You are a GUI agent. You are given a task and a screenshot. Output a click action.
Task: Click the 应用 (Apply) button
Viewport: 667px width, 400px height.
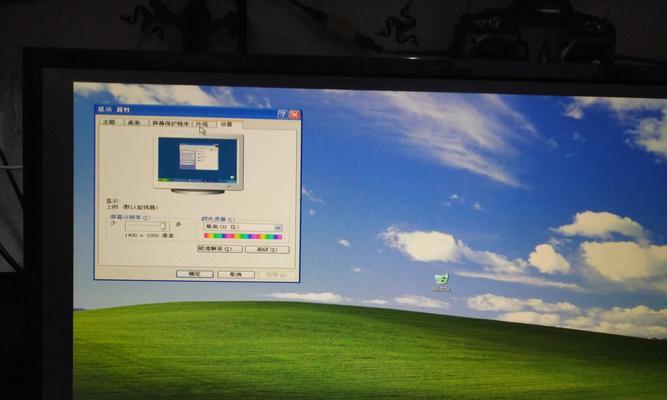coord(277,275)
